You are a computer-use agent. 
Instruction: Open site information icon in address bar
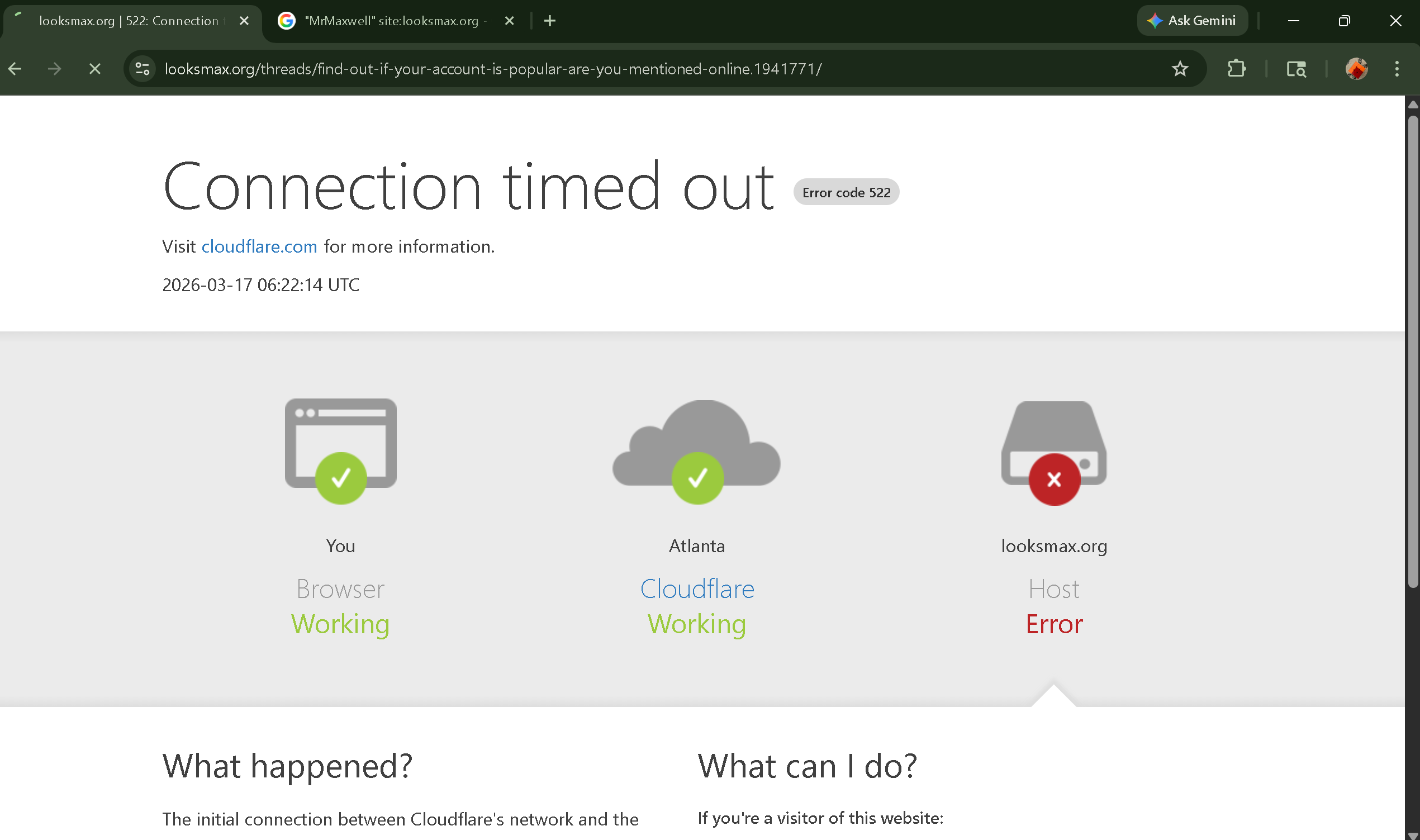[x=143, y=69]
